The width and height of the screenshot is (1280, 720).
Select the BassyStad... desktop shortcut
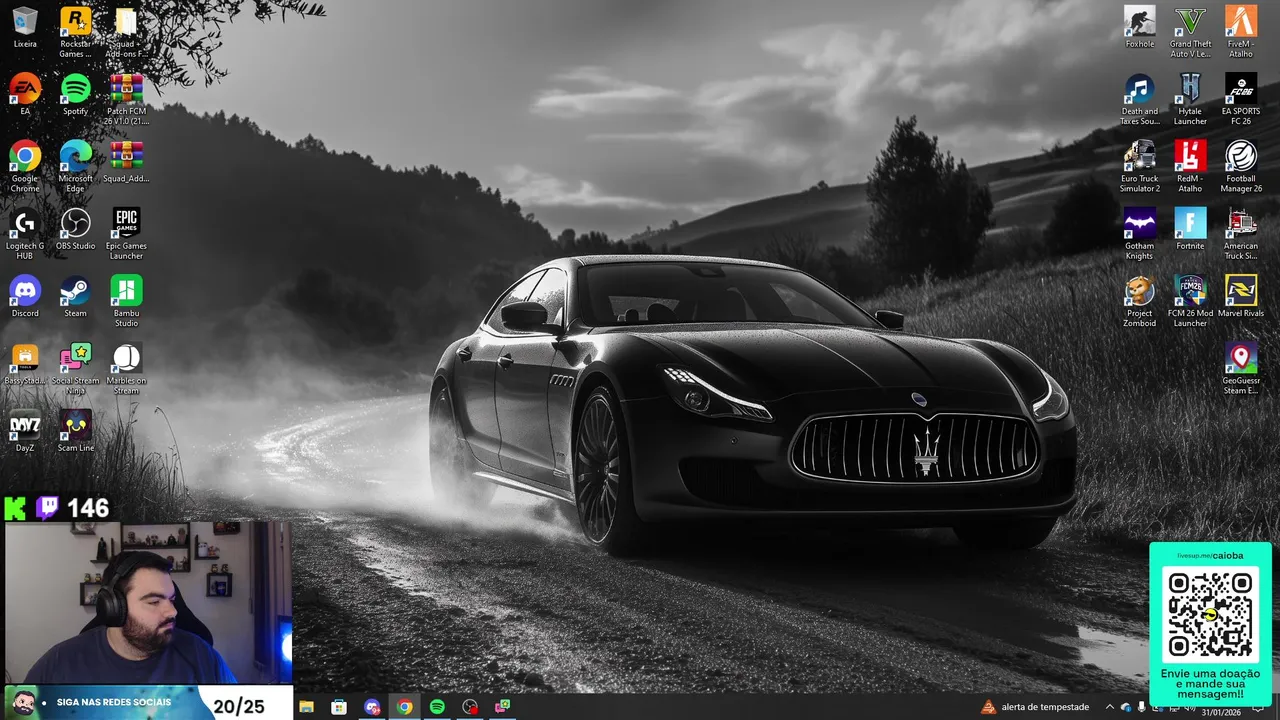tap(25, 364)
